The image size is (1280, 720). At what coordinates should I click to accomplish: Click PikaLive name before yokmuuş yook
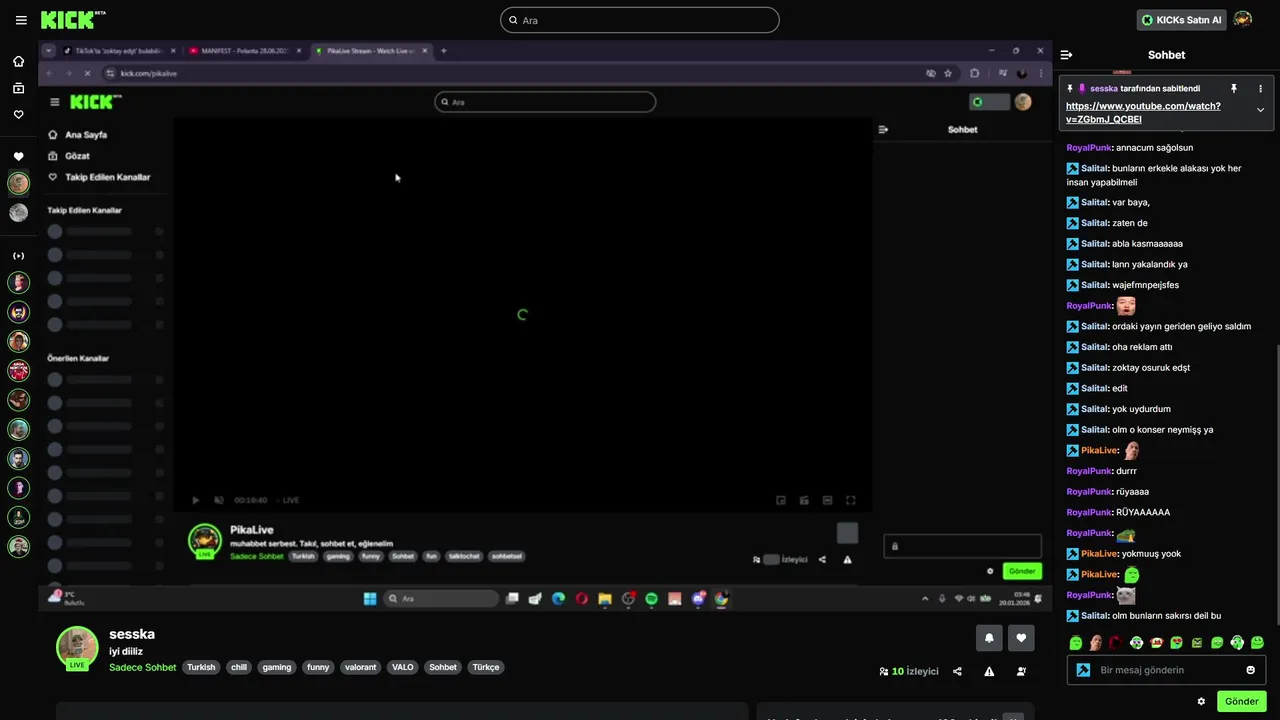point(1098,554)
